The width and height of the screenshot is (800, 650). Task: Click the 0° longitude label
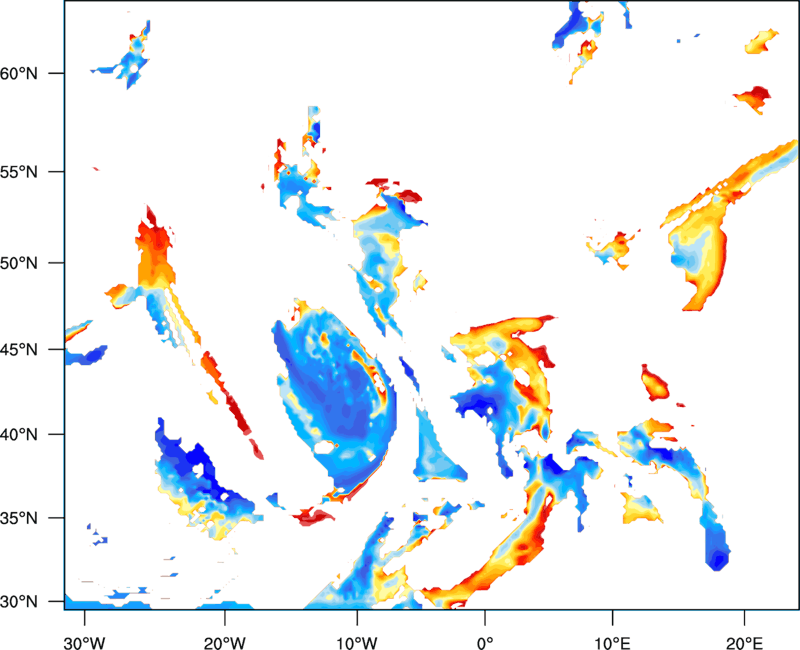click(485, 643)
